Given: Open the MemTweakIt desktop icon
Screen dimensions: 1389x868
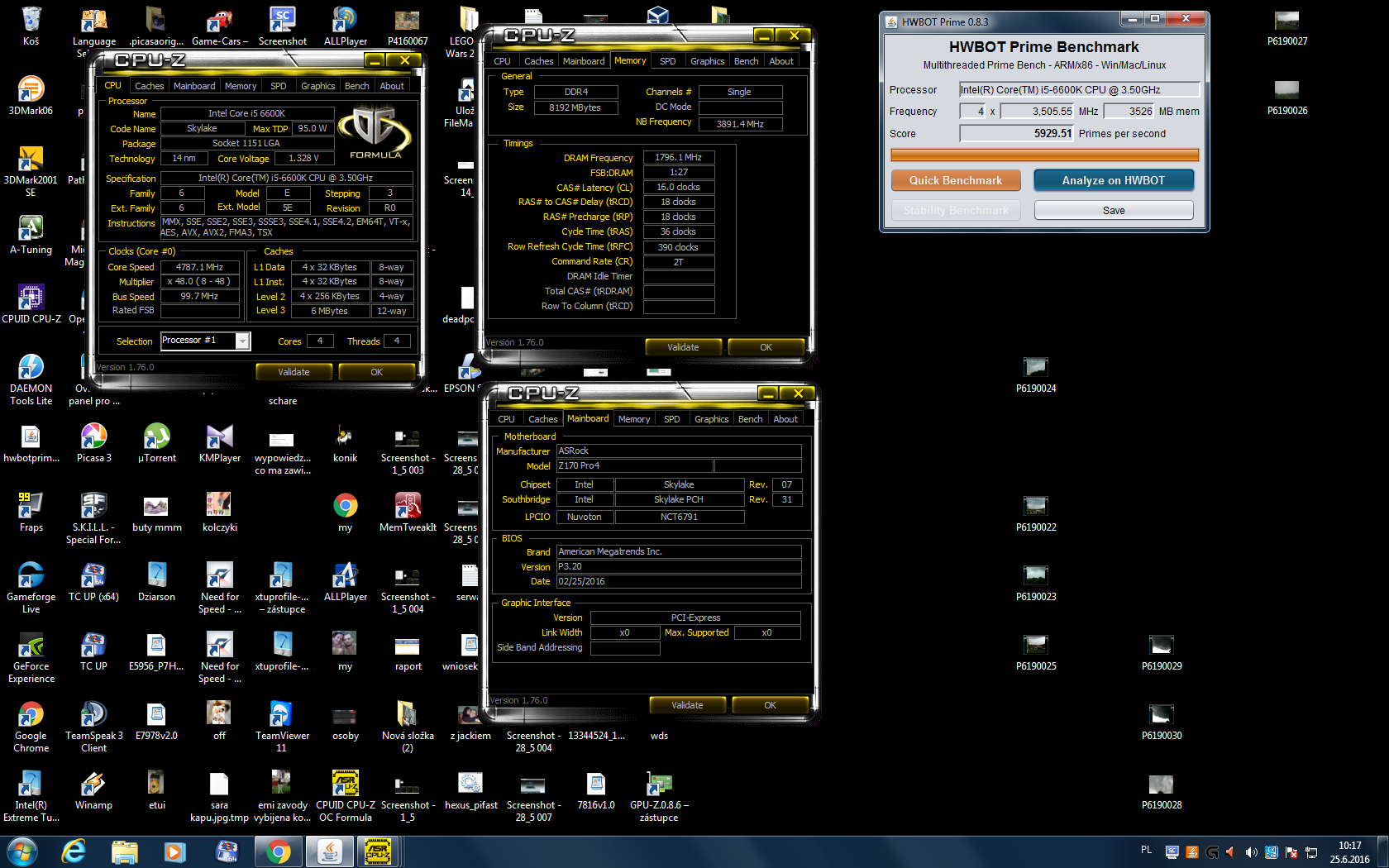Looking at the screenshot, I should 408,512.
